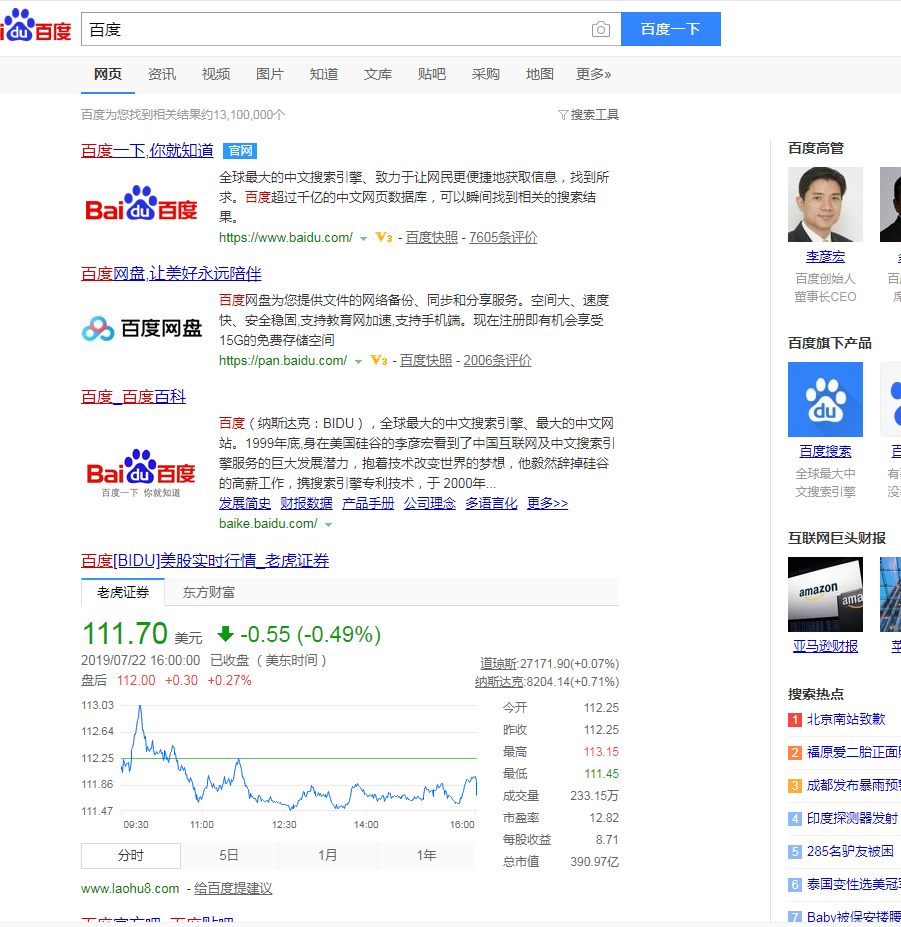
Task: Switch to the 贴吧 tab
Action: click(x=432, y=74)
